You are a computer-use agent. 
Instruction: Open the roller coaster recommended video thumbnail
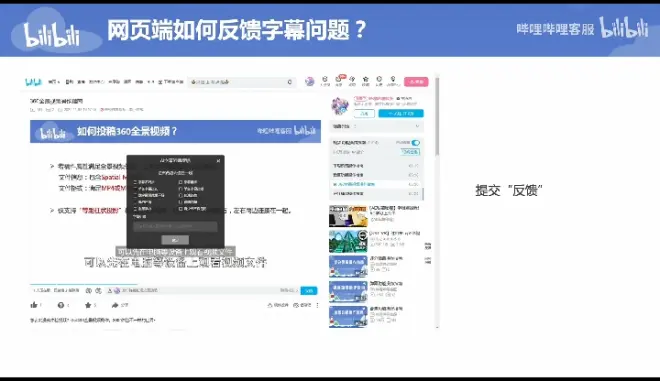click(x=348, y=241)
